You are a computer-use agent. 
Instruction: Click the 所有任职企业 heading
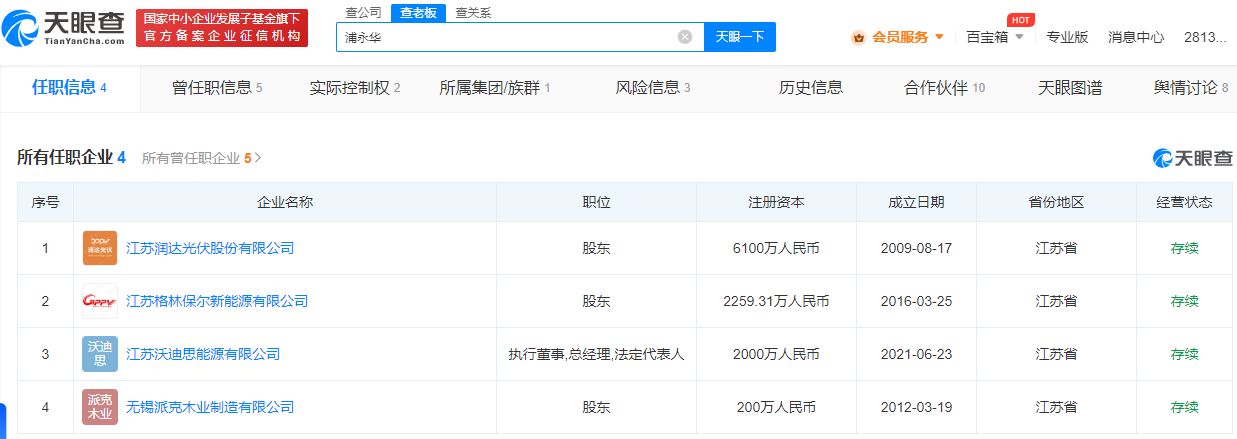64,157
